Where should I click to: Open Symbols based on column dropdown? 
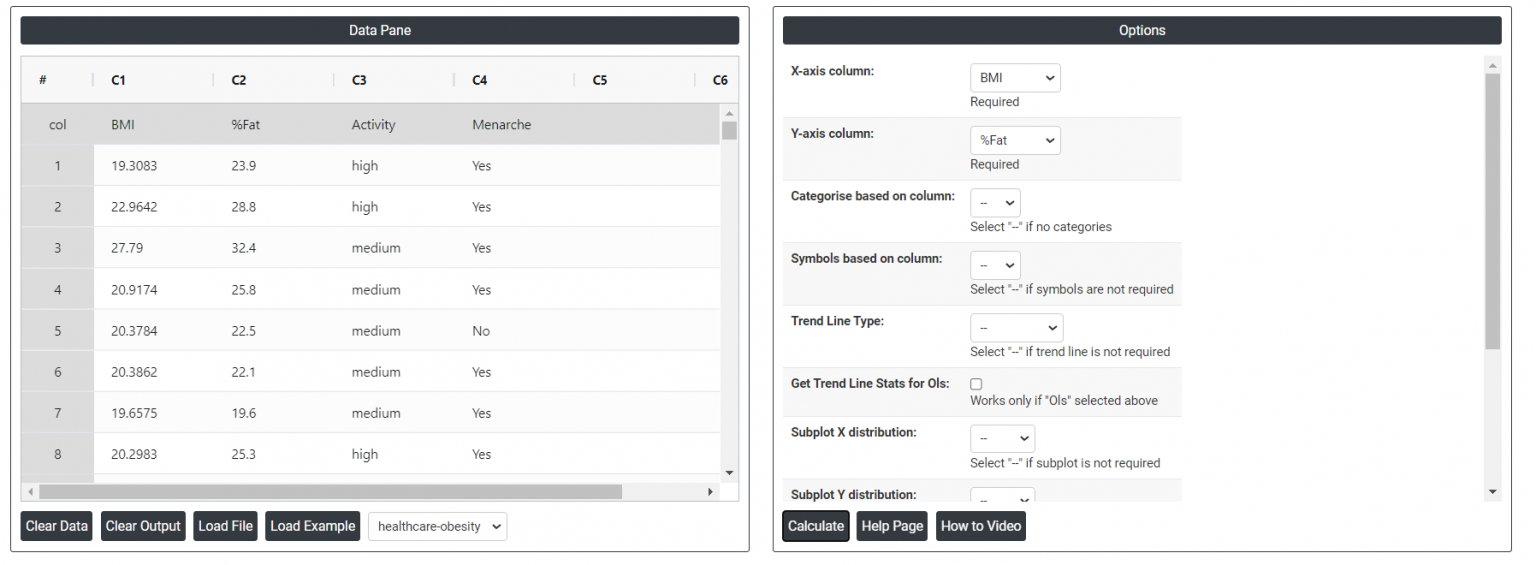(x=995, y=265)
